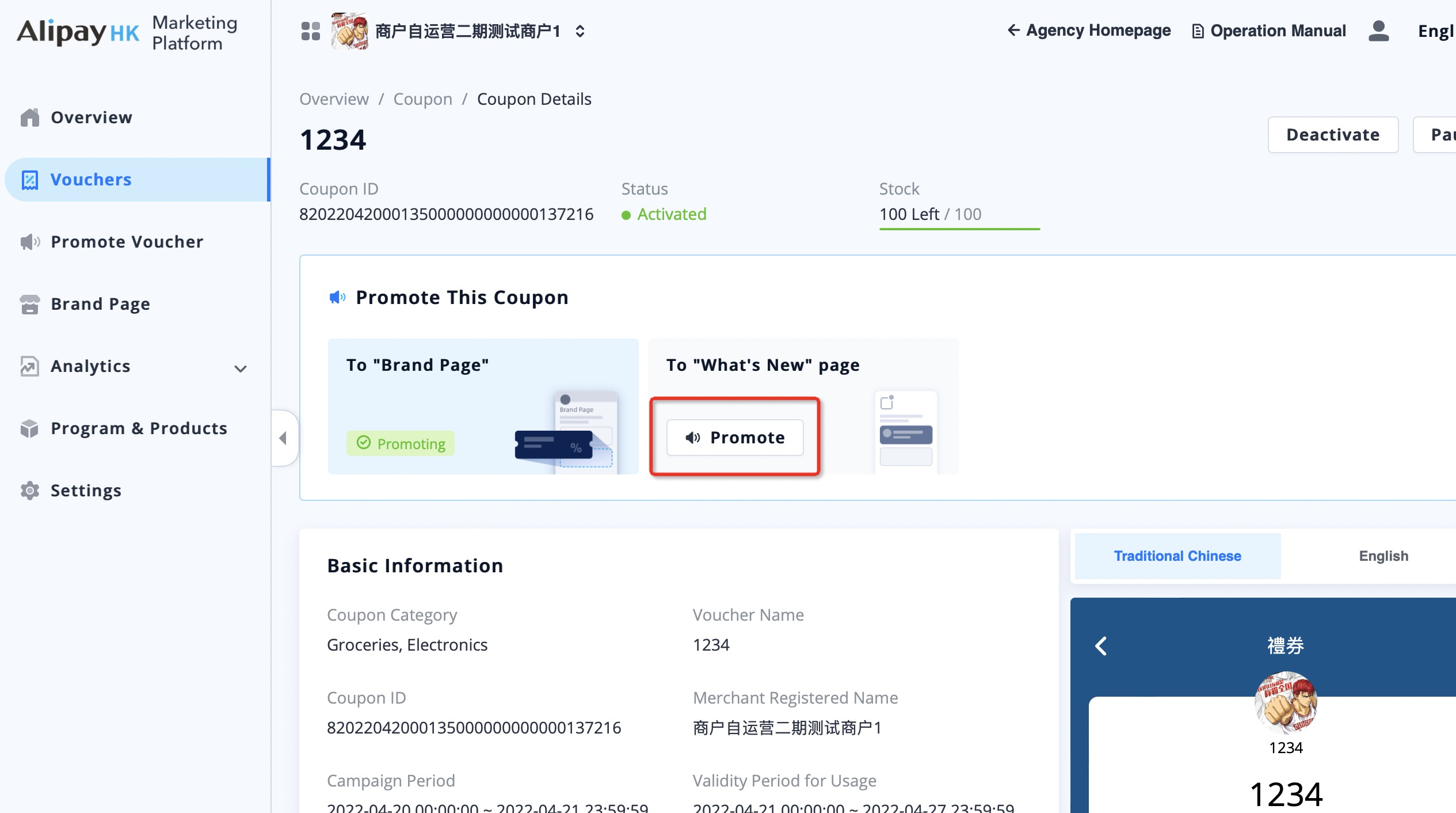Click the green stock progress bar
Viewport: 1456px width, 813px height.
click(x=959, y=229)
